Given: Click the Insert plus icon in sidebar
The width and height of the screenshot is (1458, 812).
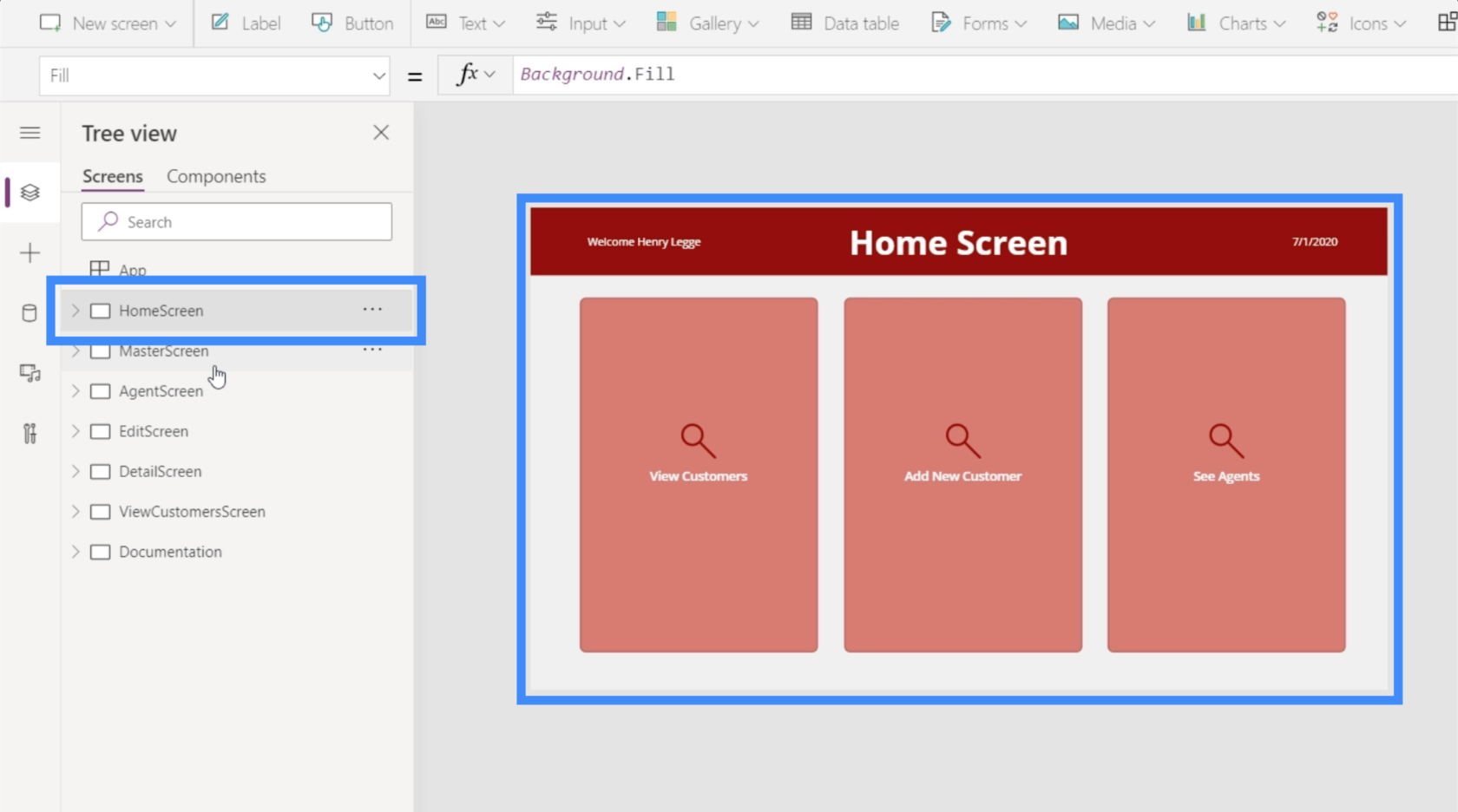Looking at the screenshot, I should 30,253.
